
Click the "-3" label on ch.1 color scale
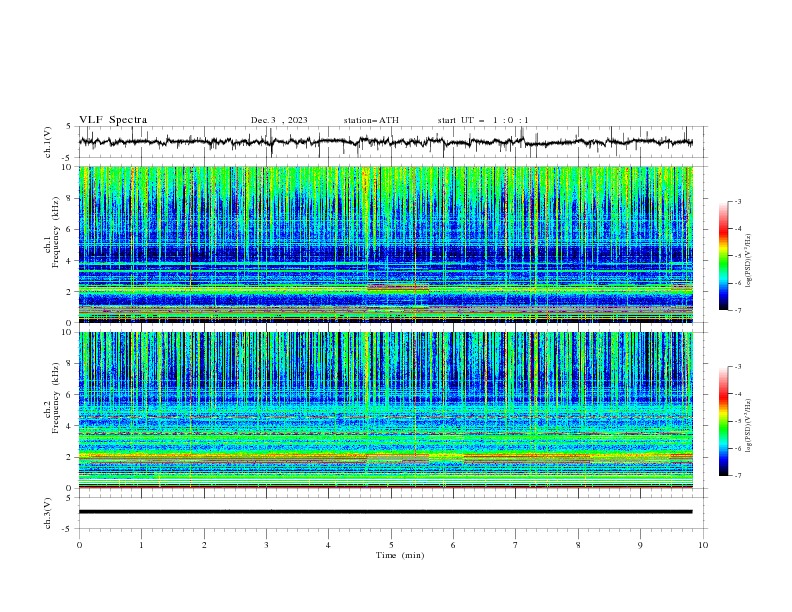click(x=738, y=201)
